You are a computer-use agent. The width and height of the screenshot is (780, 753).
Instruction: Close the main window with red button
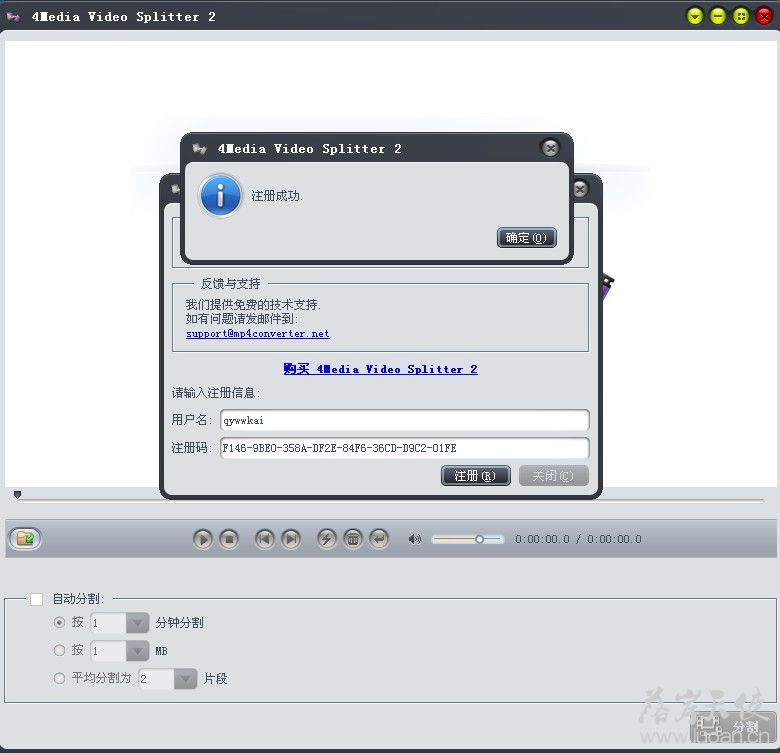(764, 16)
